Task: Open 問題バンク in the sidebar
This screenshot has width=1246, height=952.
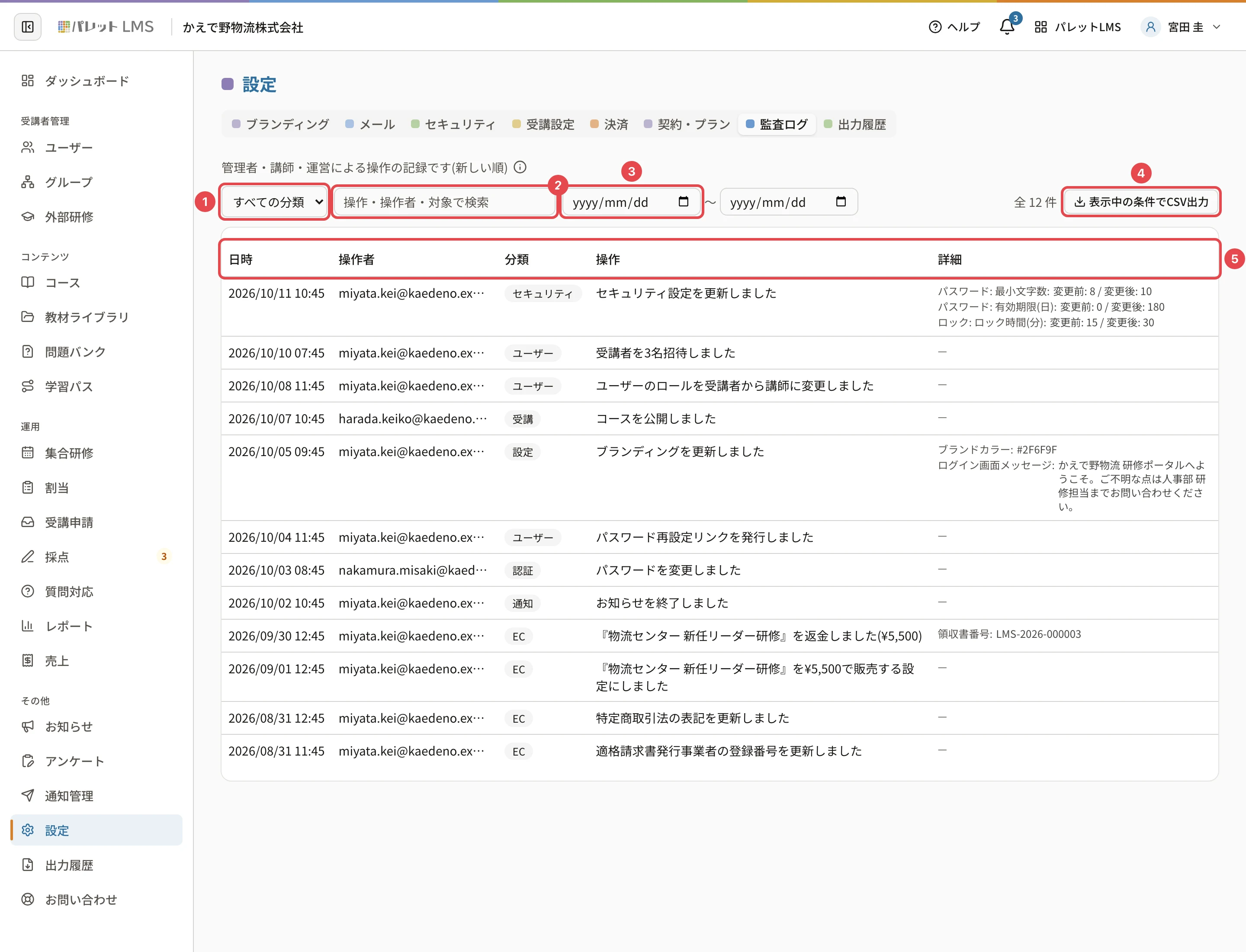Action: [x=96, y=351]
